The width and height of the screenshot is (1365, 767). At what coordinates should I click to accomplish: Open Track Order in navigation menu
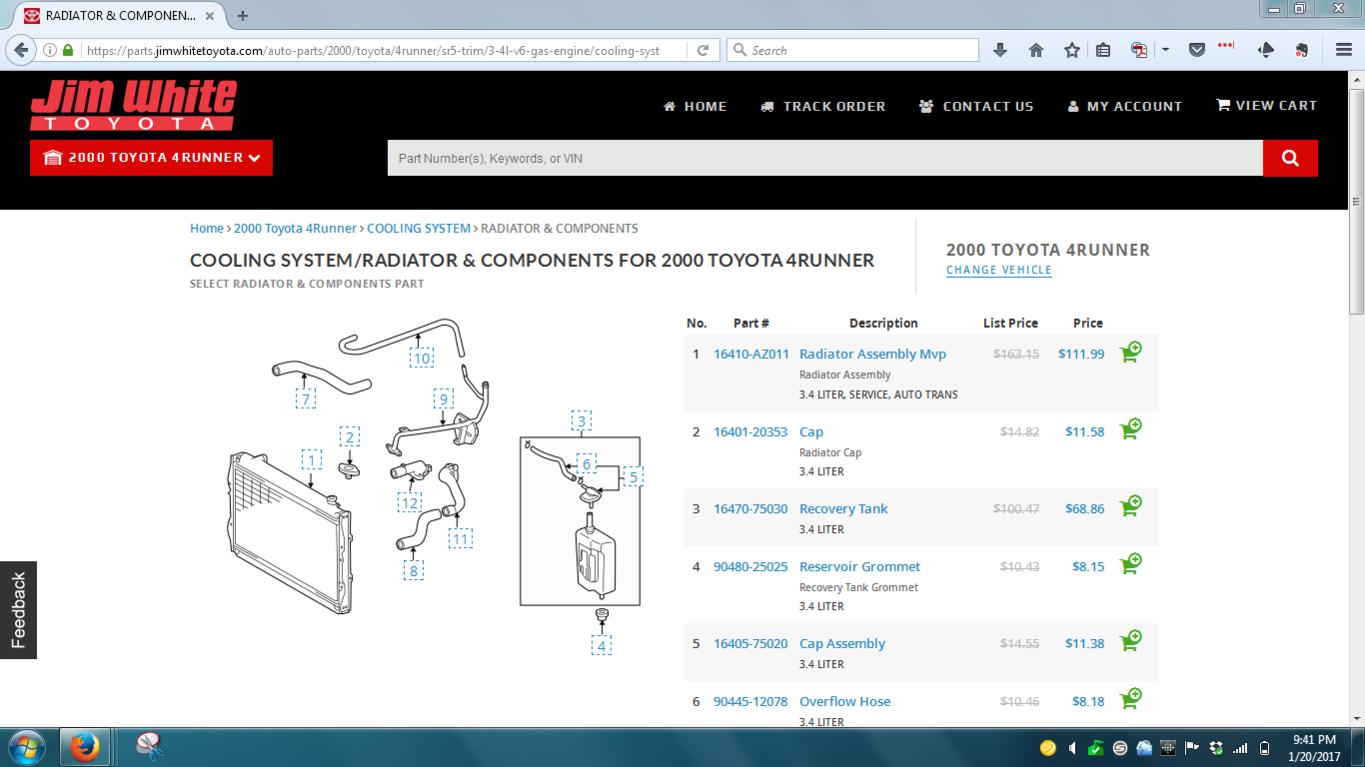(x=823, y=106)
